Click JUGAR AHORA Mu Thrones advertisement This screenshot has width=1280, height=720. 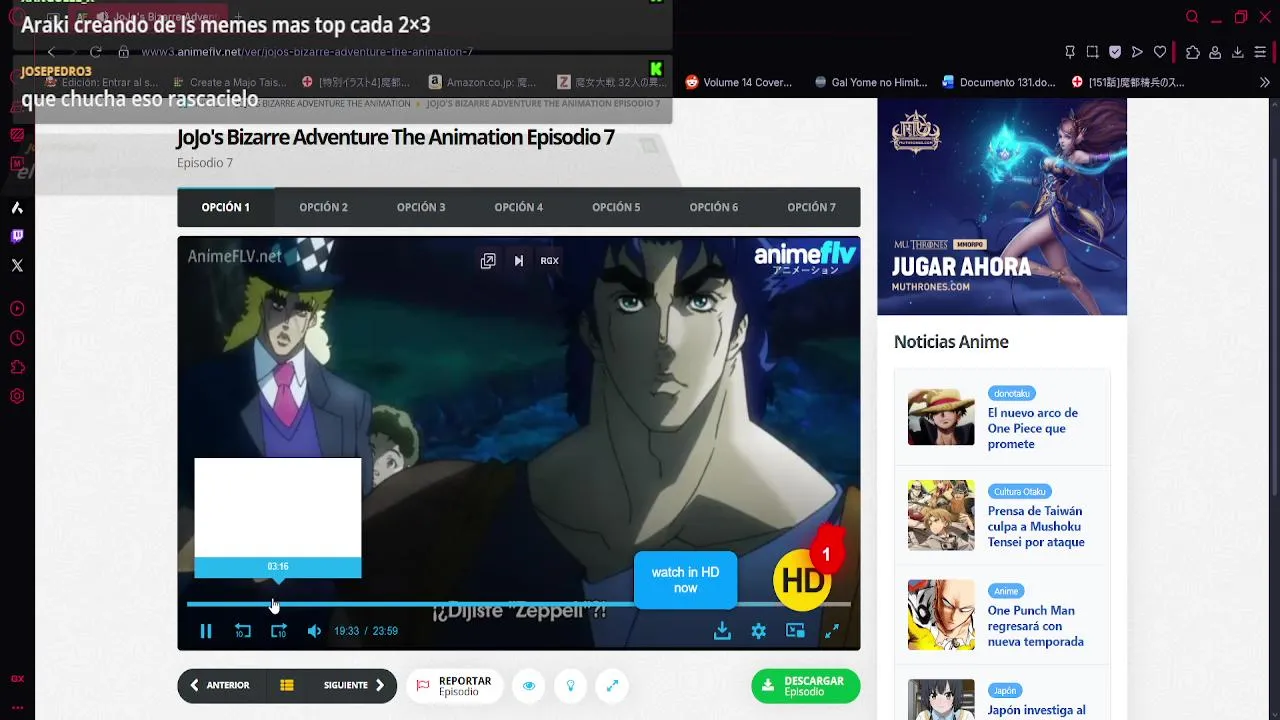pyautogui.click(x=1002, y=206)
